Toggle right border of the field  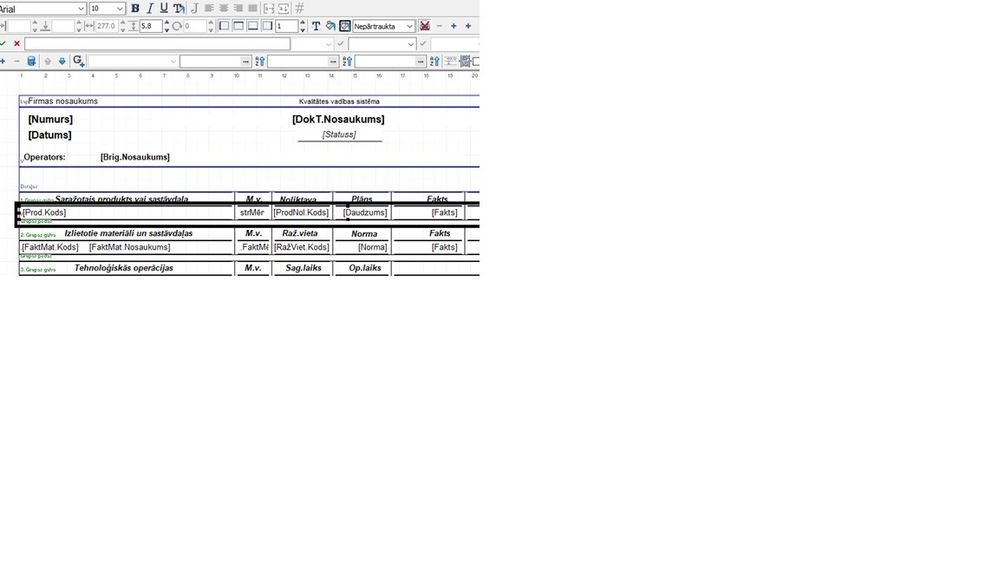pyautogui.click(x=268, y=26)
